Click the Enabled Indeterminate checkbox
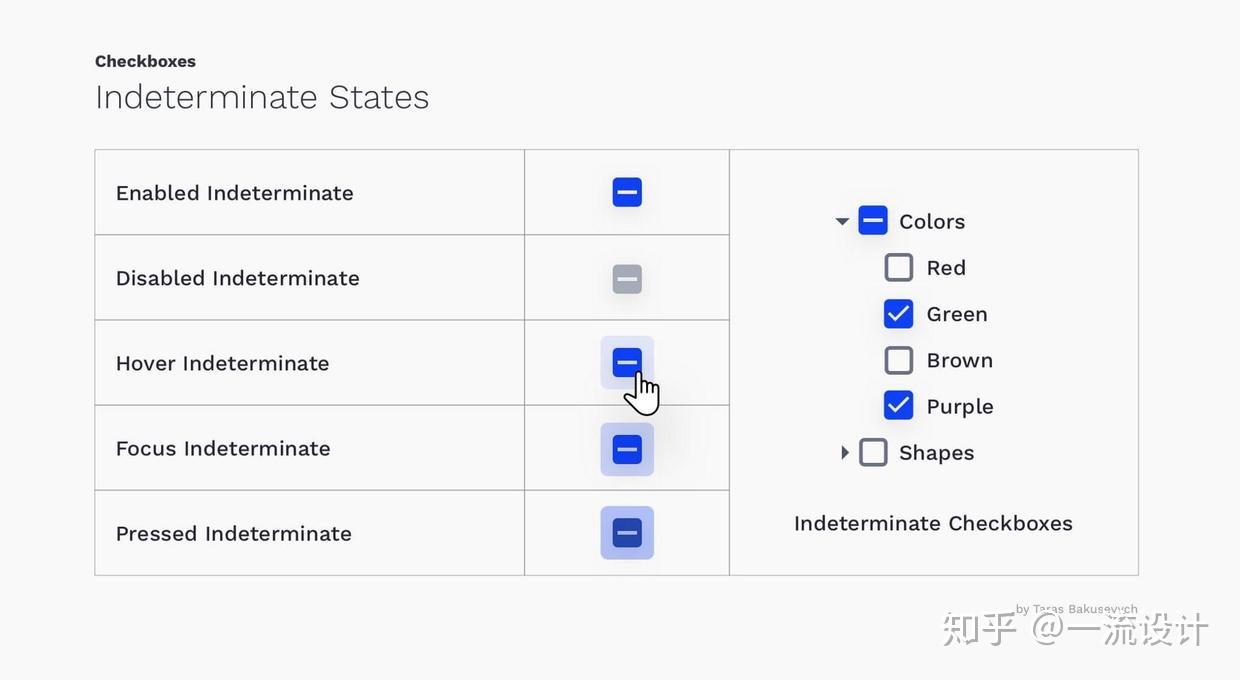This screenshot has height=680, width=1240. [x=627, y=192]
